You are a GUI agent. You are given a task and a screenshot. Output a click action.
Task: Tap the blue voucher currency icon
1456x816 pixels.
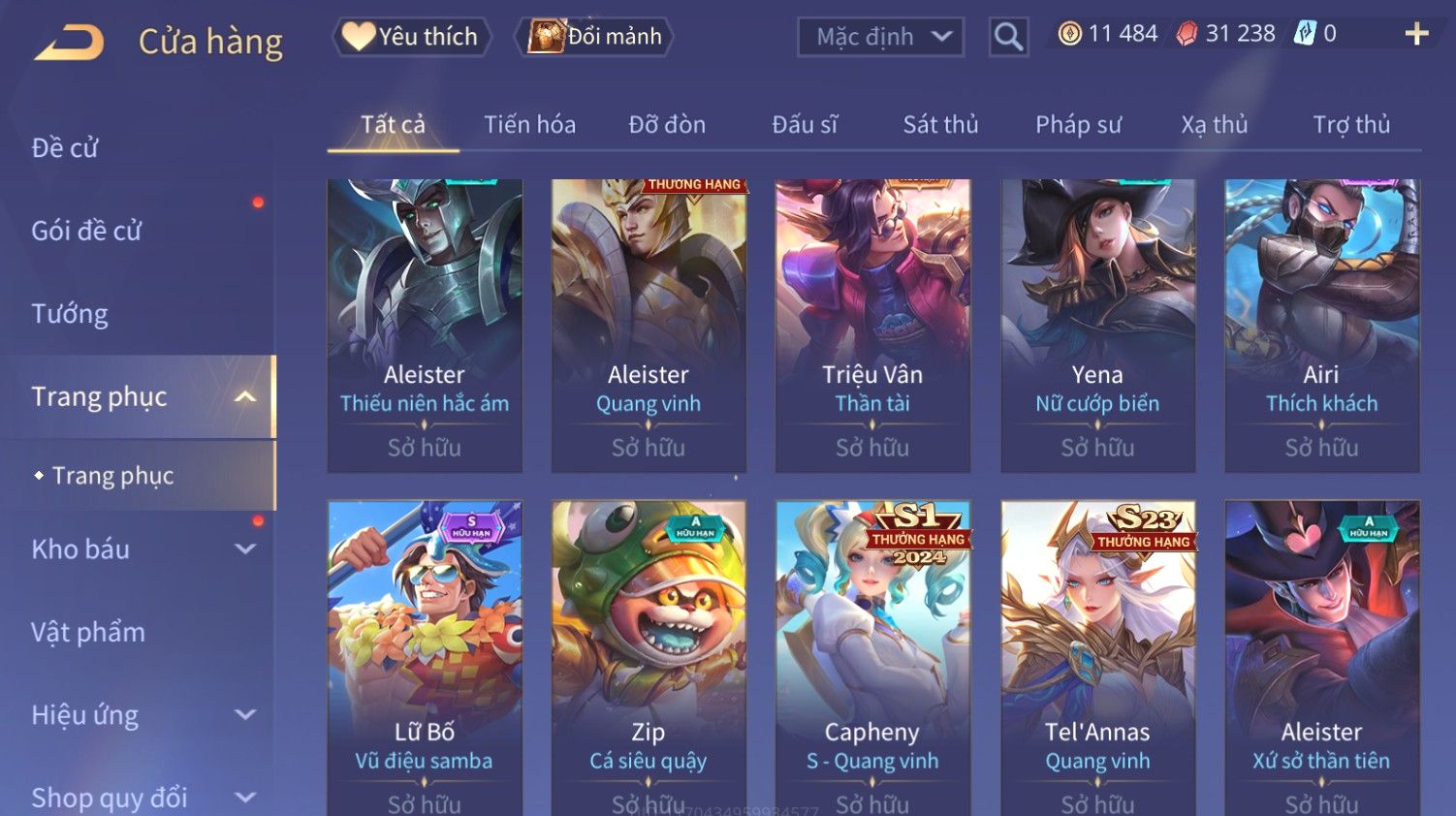[1305, 34]
